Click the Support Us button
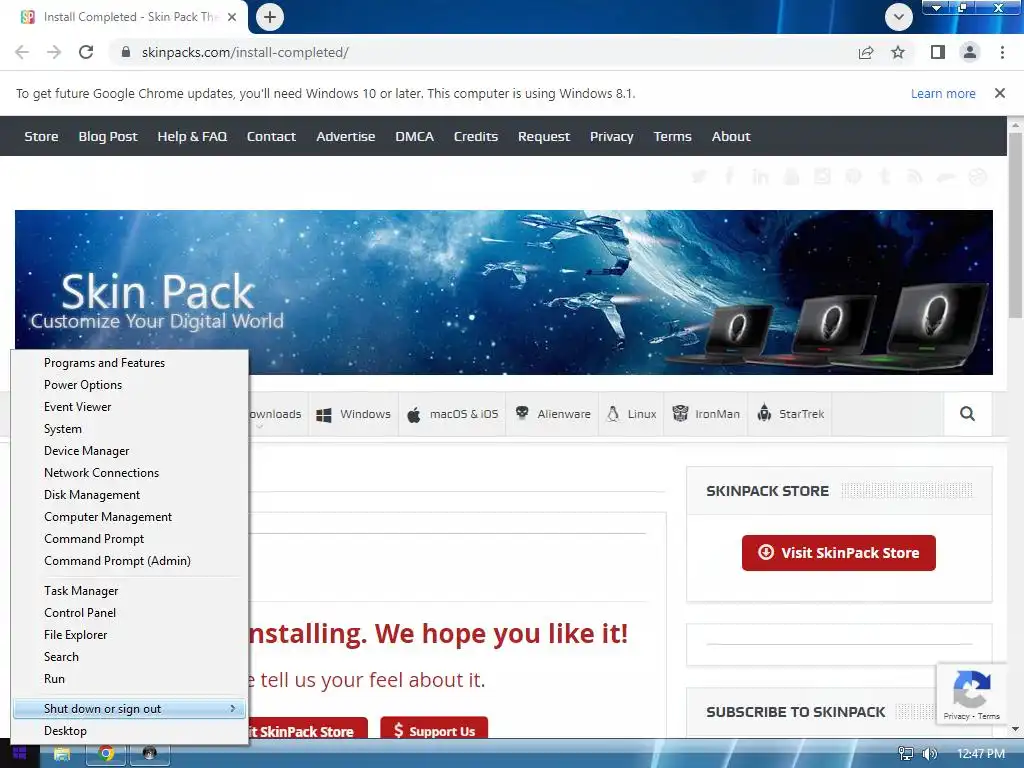 click(x=434, y=730)
